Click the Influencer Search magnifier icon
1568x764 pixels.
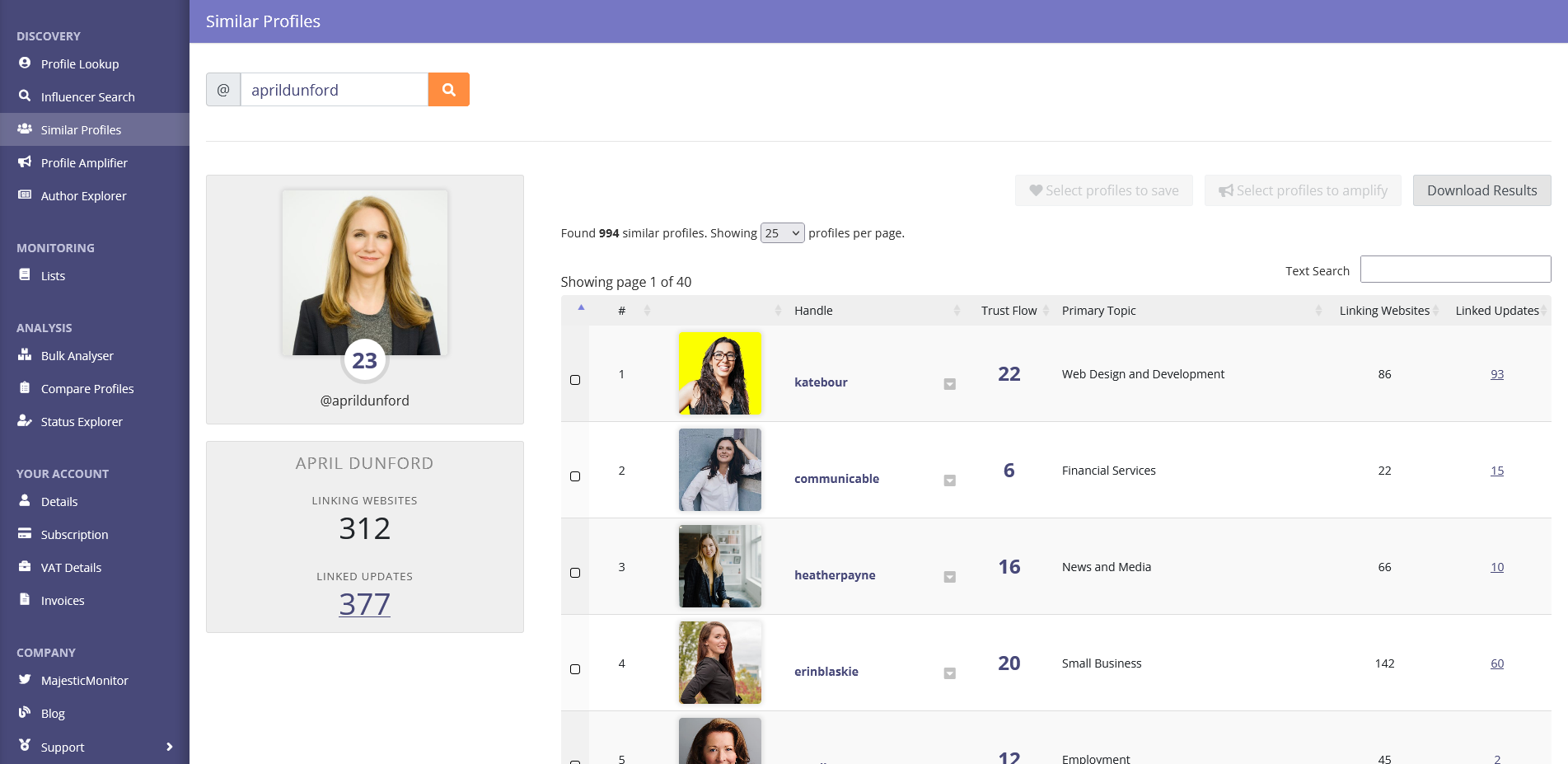click(x=25, y=96)
